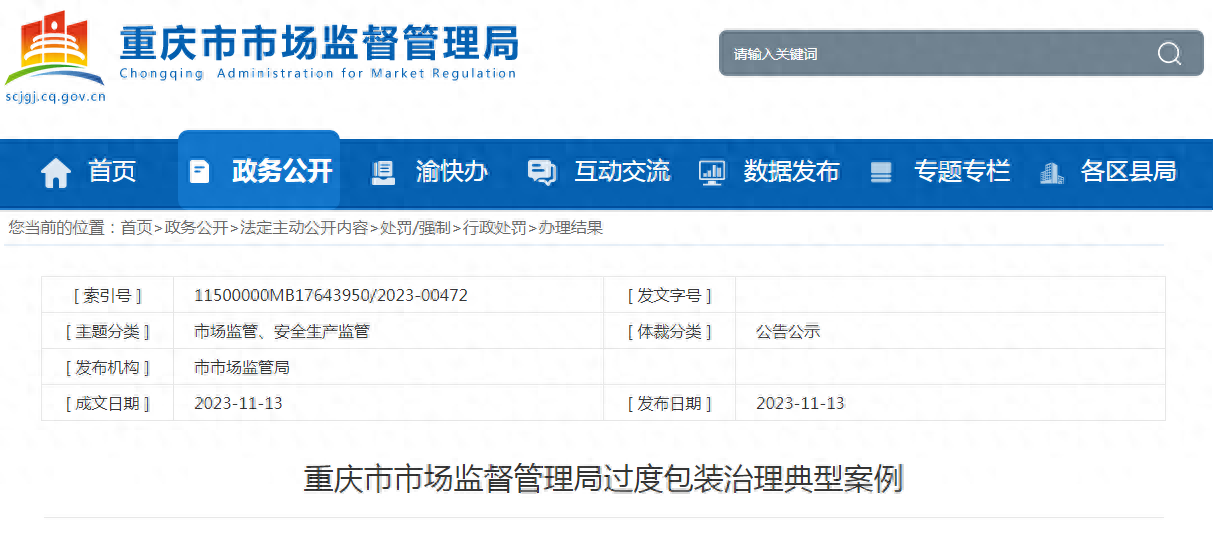This screenshot has width=1213, height=533.
Task: Click the Chongqing market regulation logo emblem
Action: tap(54, 48)
